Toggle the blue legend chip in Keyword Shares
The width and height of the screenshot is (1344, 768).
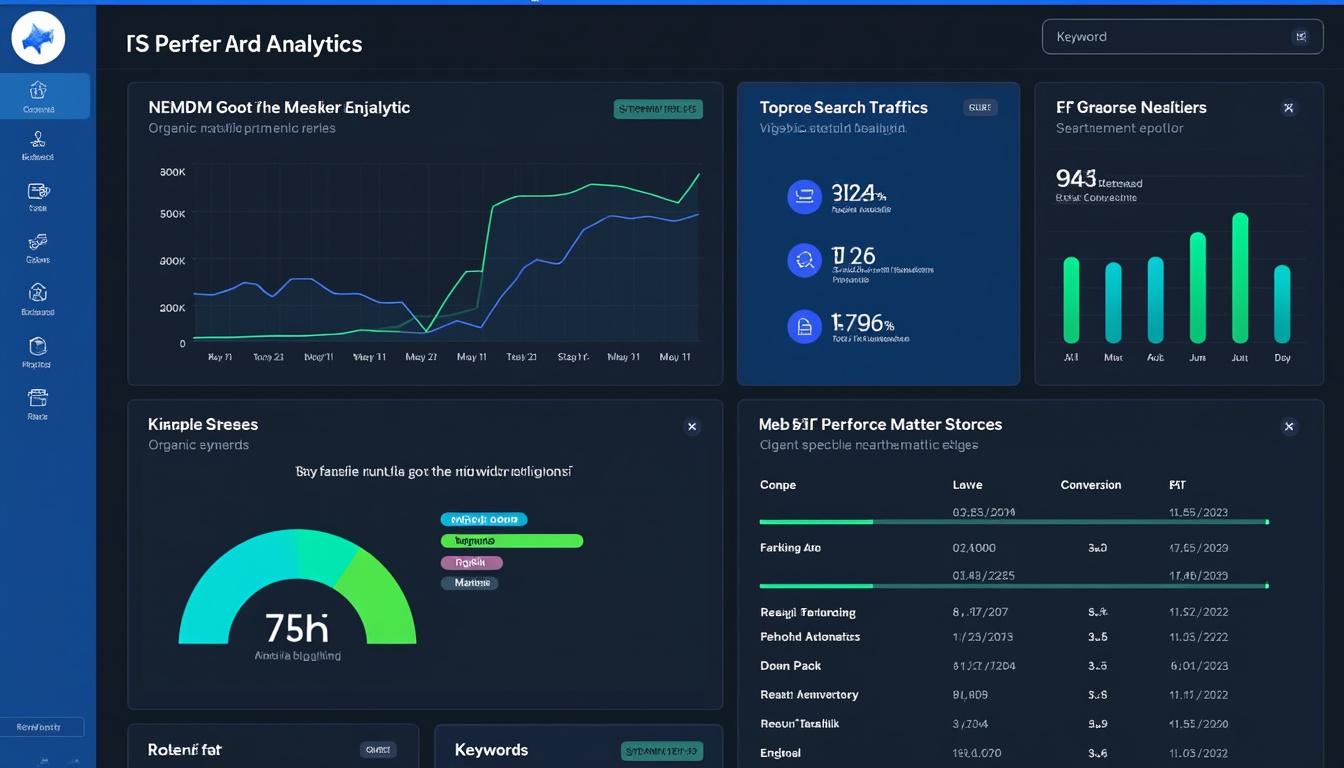[x=484, y=519]
